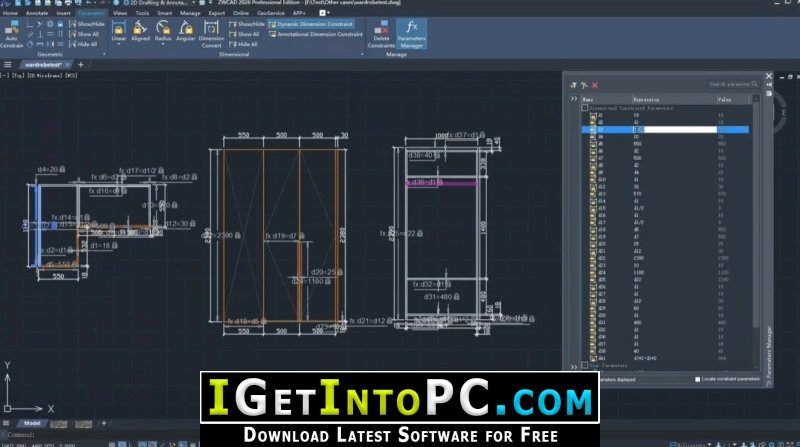This screenshot has height=447, width=800.
Task: Expand the Linear constraint dropdown arrow
Action: pos(119,44)
